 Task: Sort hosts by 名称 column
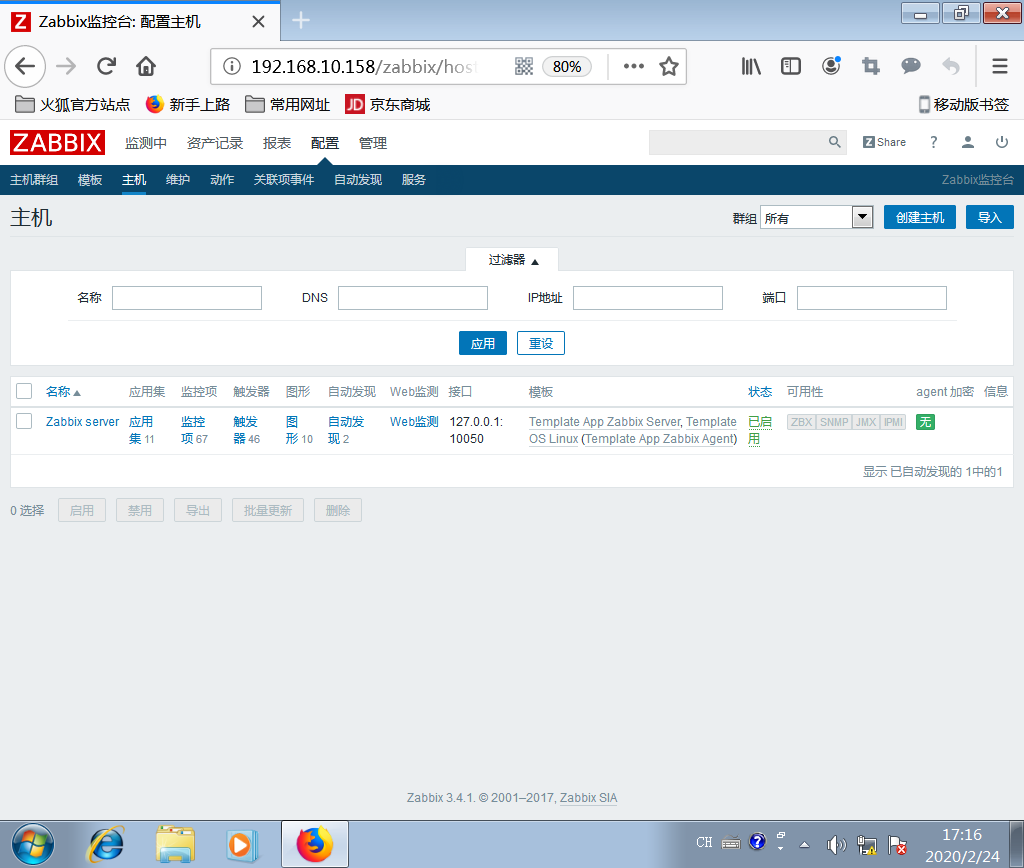point(63,392)
